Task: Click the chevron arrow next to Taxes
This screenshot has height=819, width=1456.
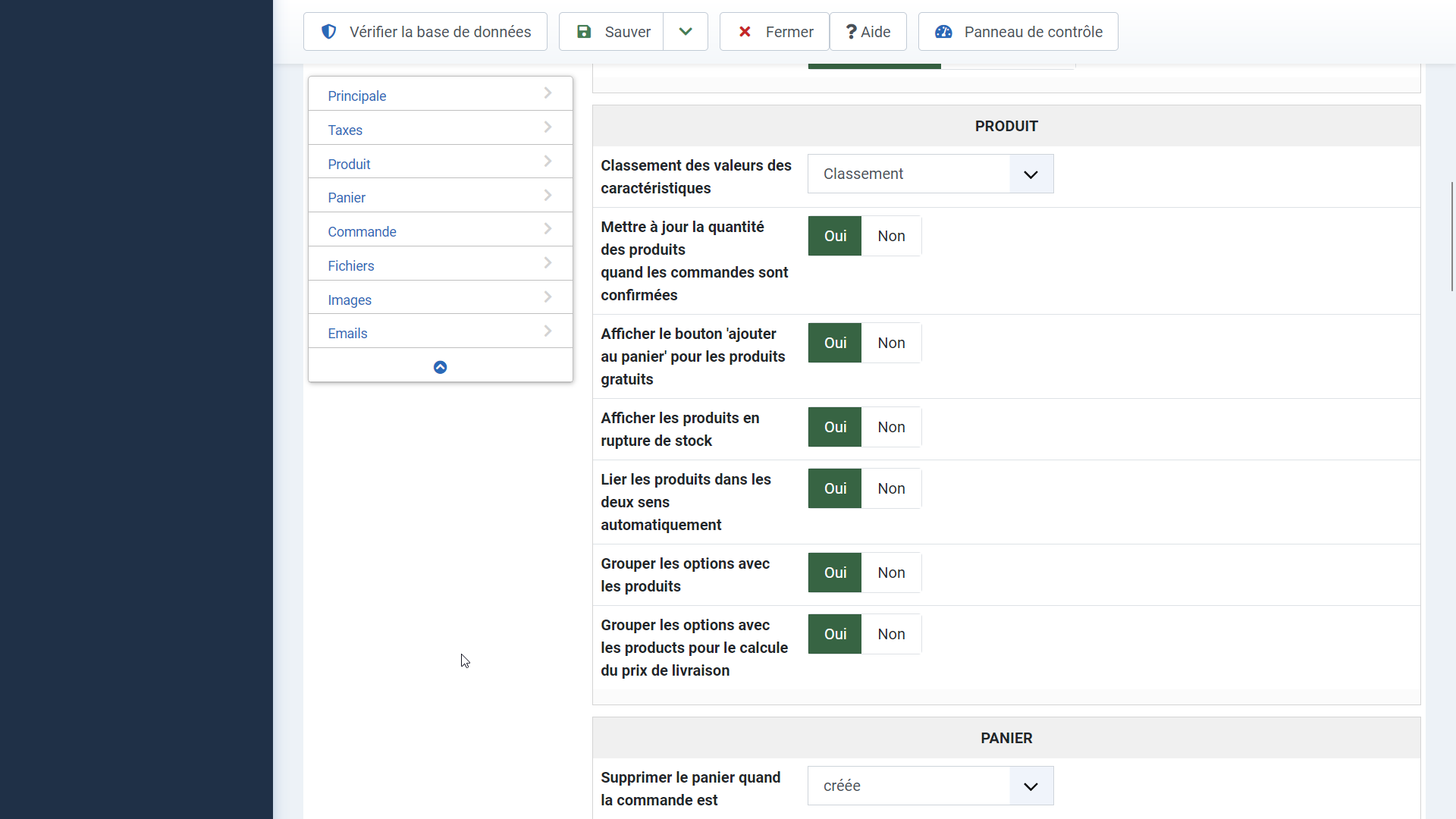Action: click(x=548, y=127)
